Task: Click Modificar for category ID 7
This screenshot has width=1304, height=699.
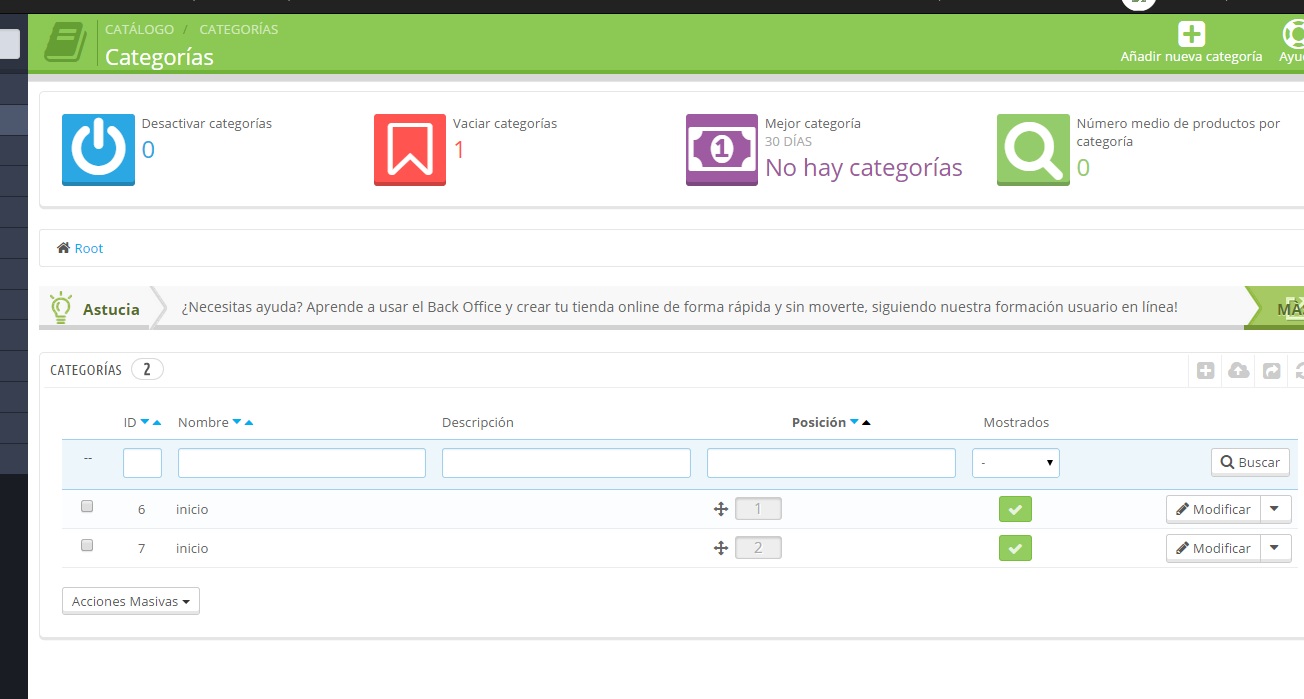Action: pos(1213,548)
